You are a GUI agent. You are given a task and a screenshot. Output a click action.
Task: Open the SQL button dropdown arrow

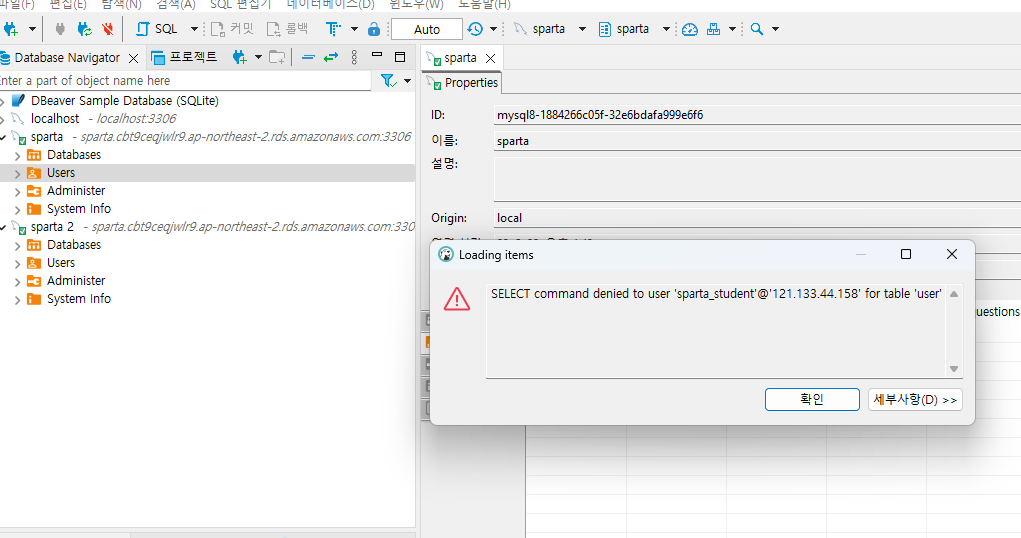pos(193,29)
